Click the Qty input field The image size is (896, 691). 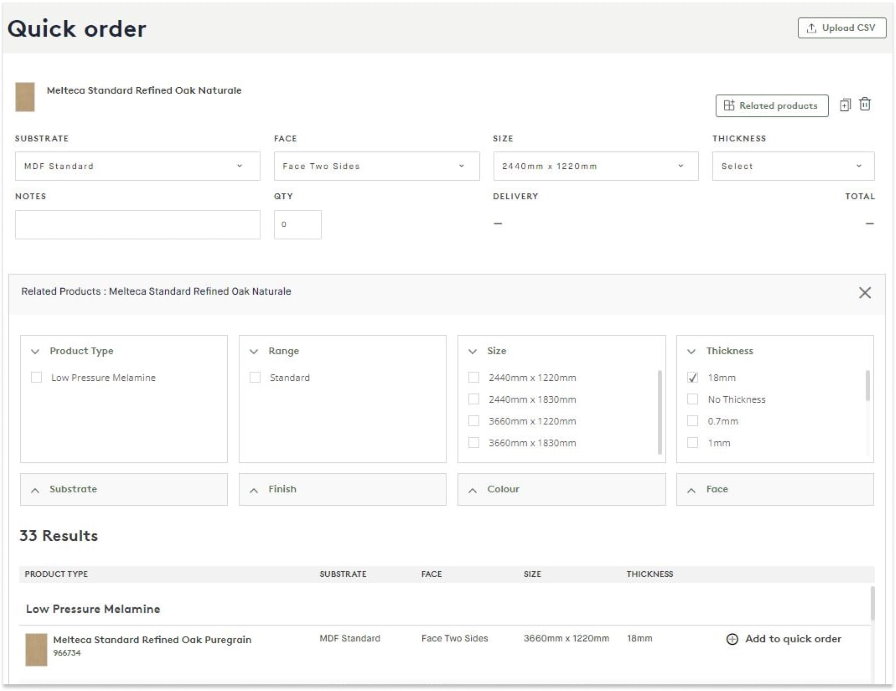(x=298, y=225)
